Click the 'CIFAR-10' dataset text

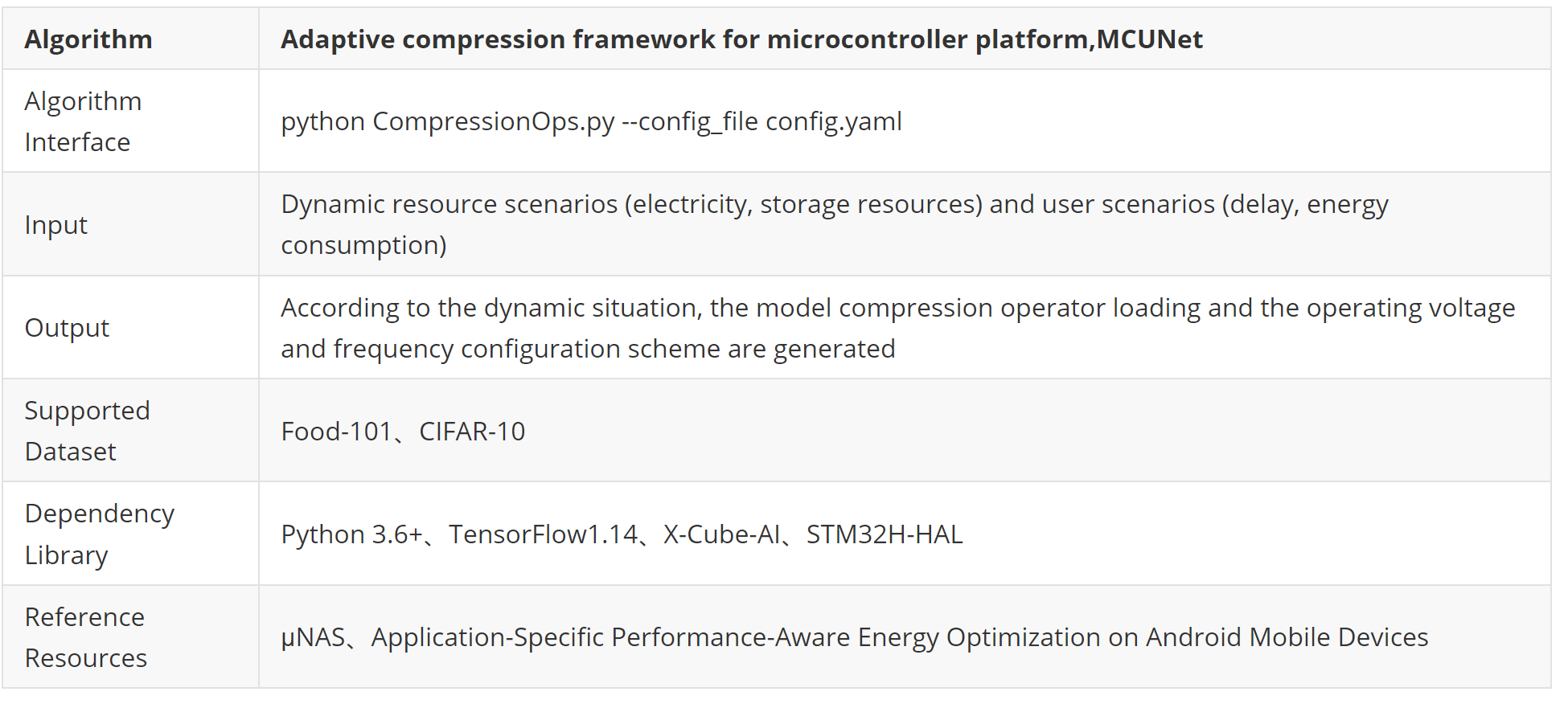point(472,432)
